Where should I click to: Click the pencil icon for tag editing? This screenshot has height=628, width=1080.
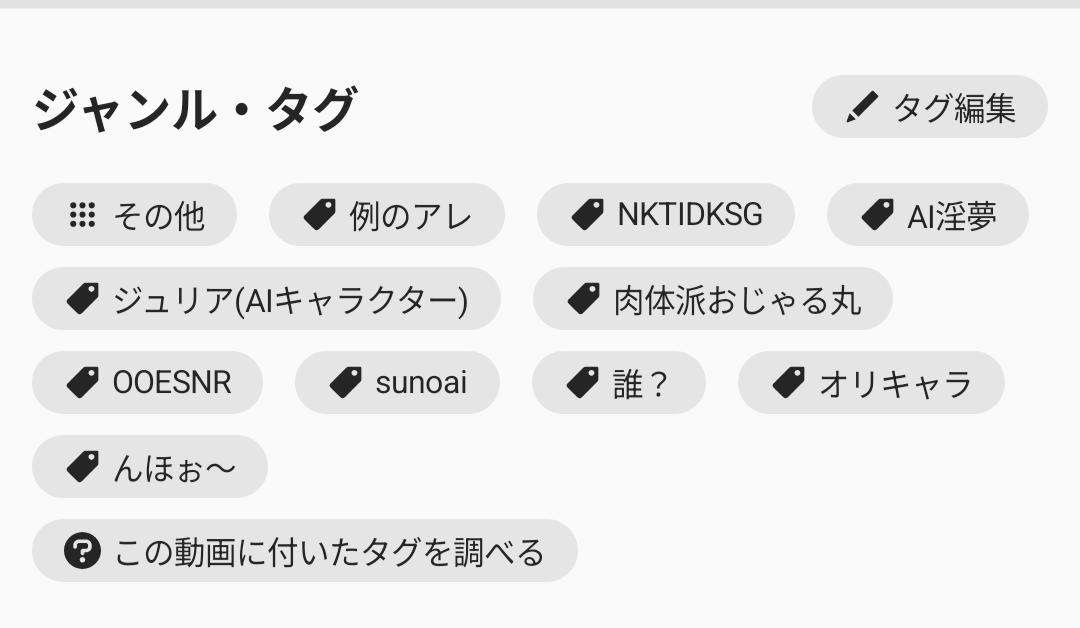[x=862, y=107]
